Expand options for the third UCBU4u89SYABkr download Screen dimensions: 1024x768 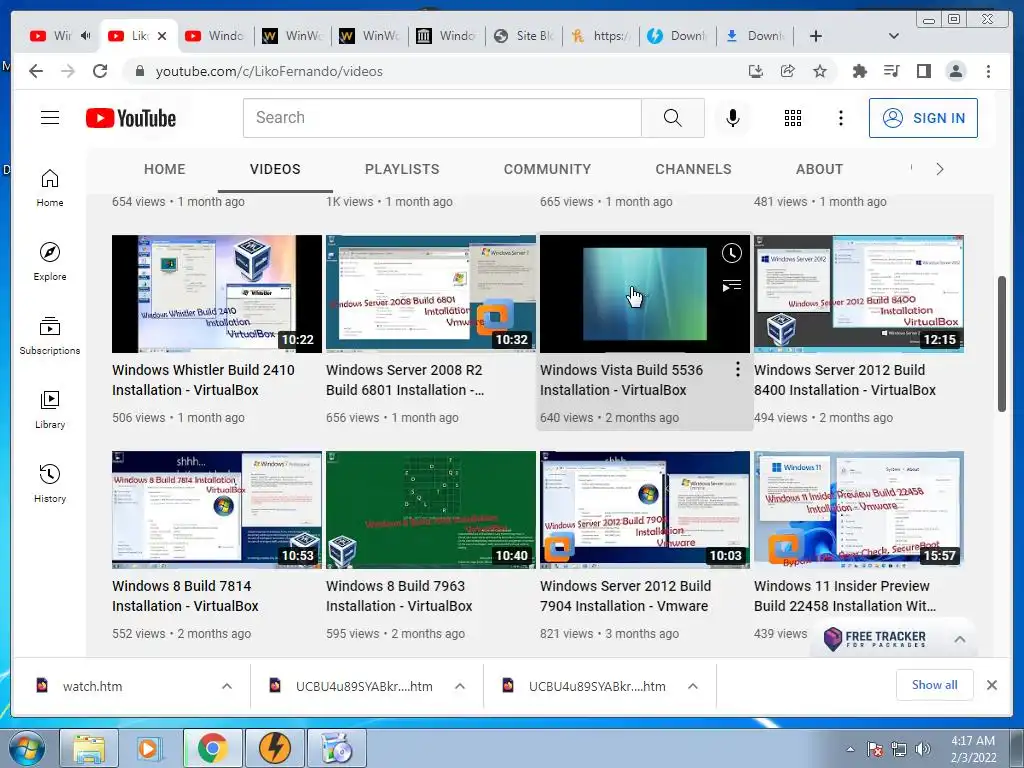pyautogui.click(x=693, y=686)
